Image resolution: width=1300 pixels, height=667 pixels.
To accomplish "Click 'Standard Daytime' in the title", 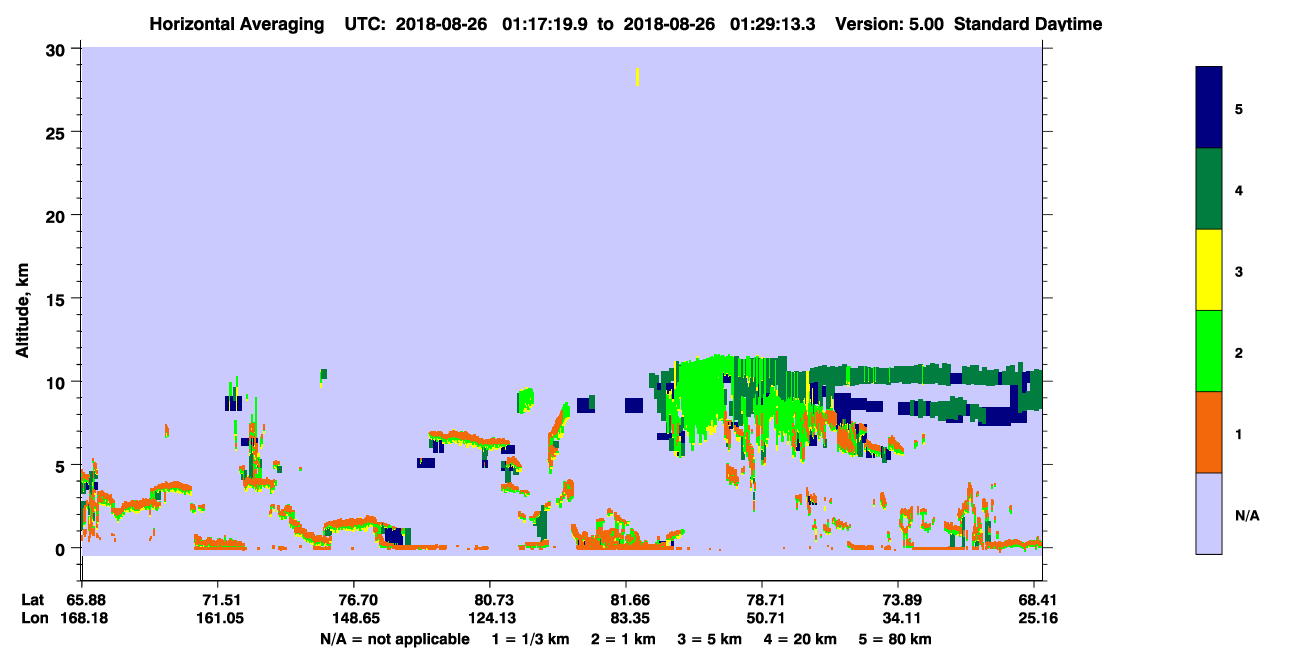I will (1028, 24).
